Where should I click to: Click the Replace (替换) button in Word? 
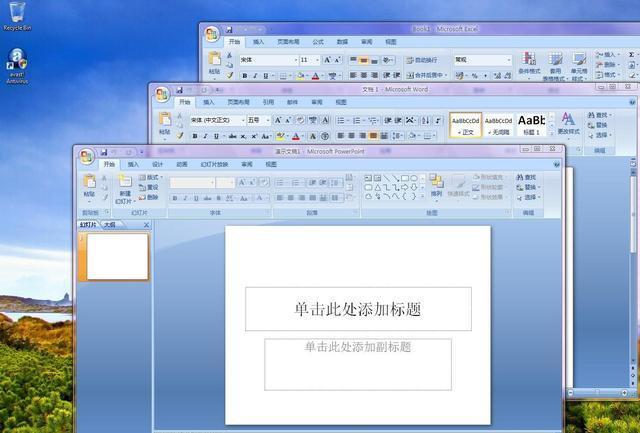tap(598, 125)
